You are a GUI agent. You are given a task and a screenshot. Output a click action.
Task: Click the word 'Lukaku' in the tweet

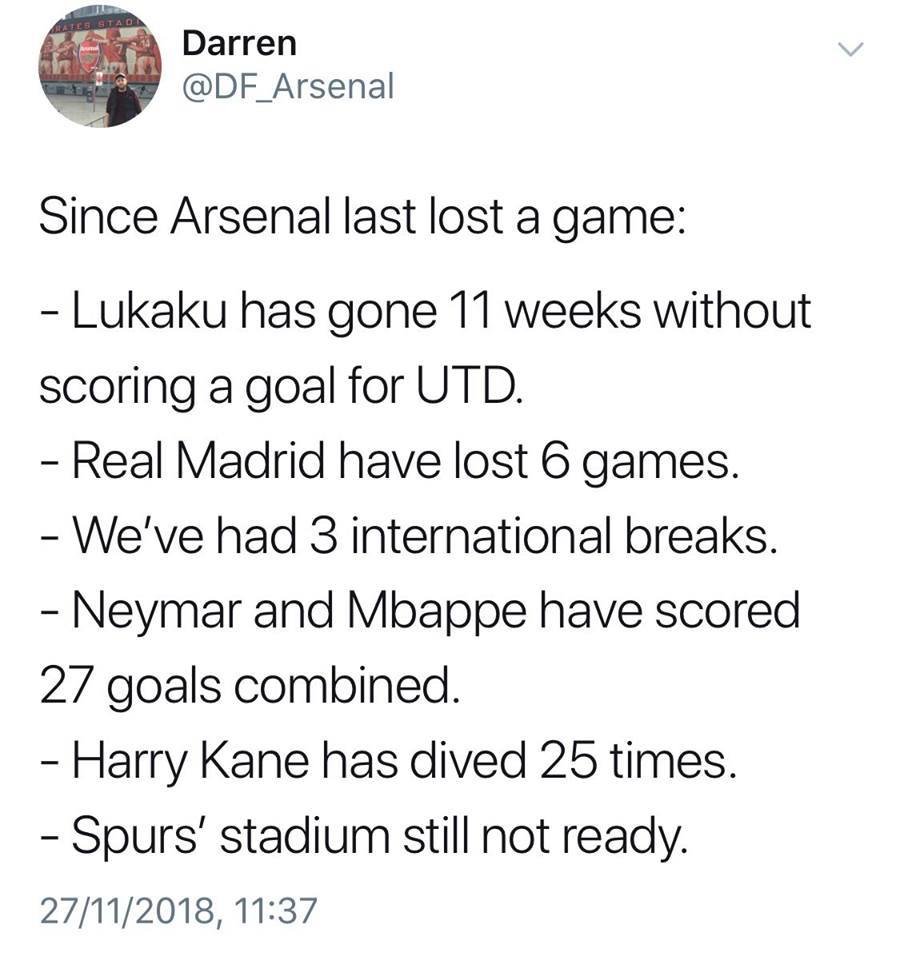149,311
